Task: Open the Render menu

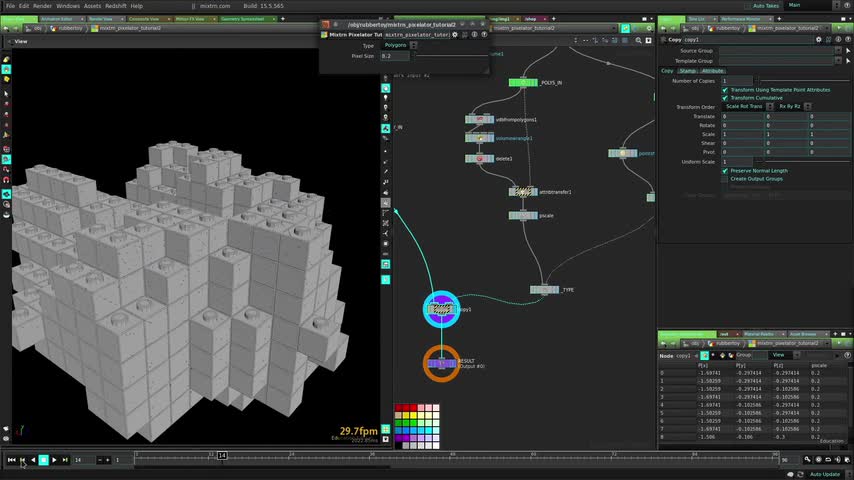Action: point(42,6)
